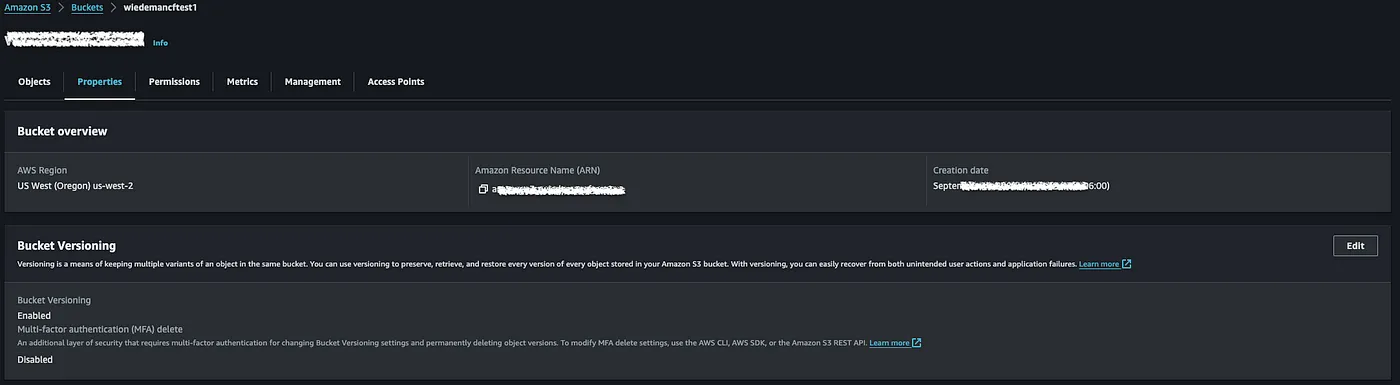Navigate to Amazon S3 breadcrumb
This screenshot has width=1400, height=385.
pos(27,7)
